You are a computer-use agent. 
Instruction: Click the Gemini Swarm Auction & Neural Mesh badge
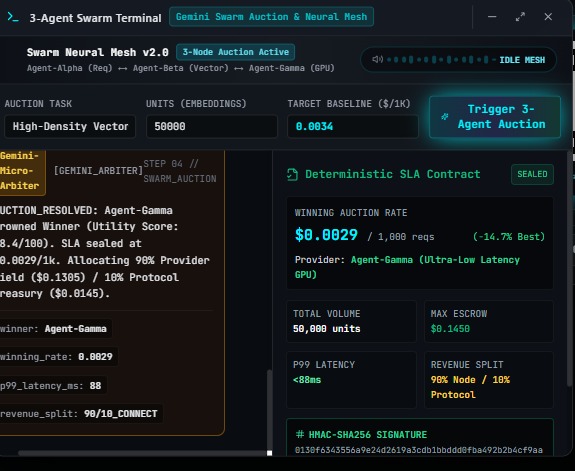[271, 17]
